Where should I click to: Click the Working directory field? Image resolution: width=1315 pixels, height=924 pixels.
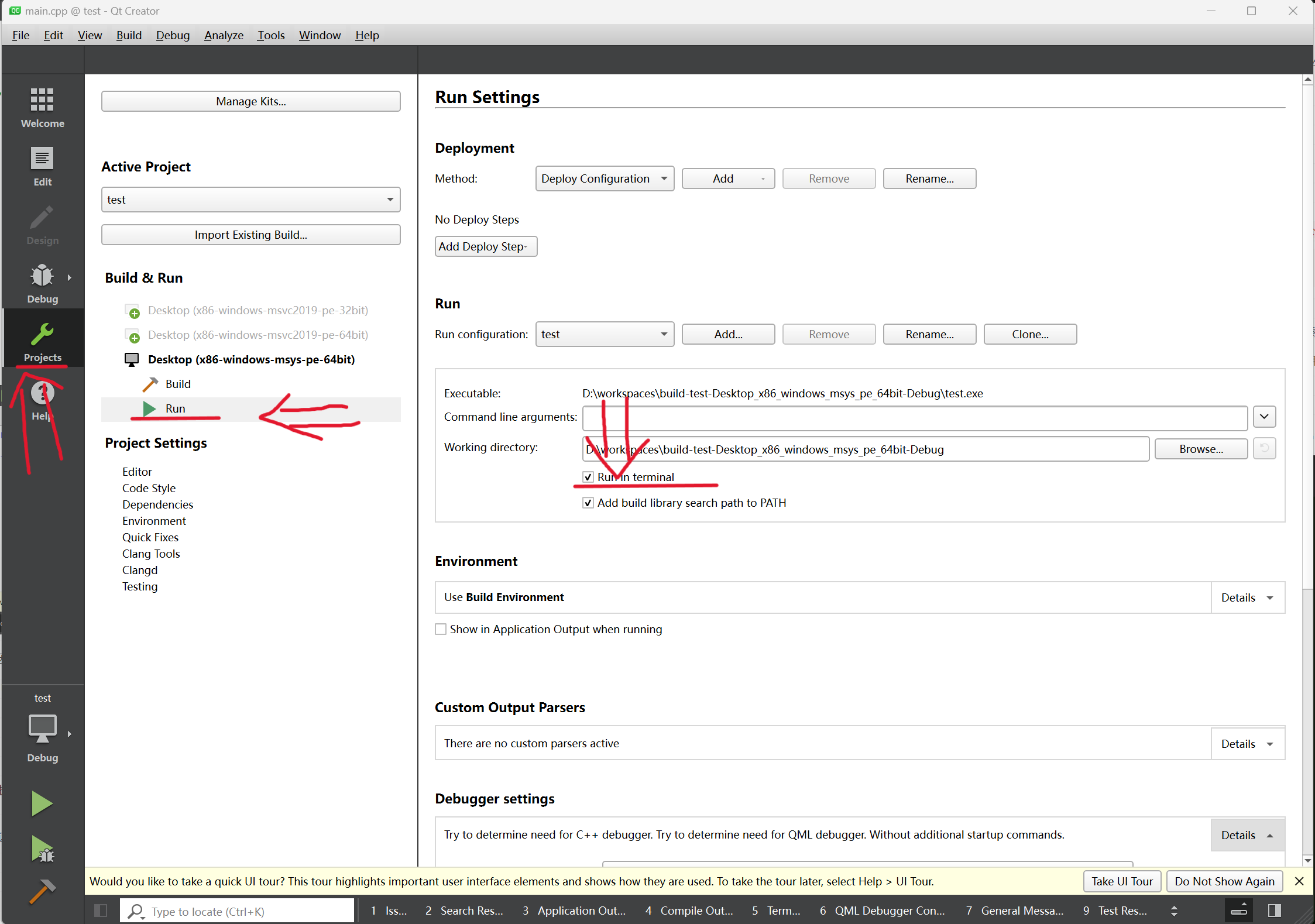[x=866, y=449]
